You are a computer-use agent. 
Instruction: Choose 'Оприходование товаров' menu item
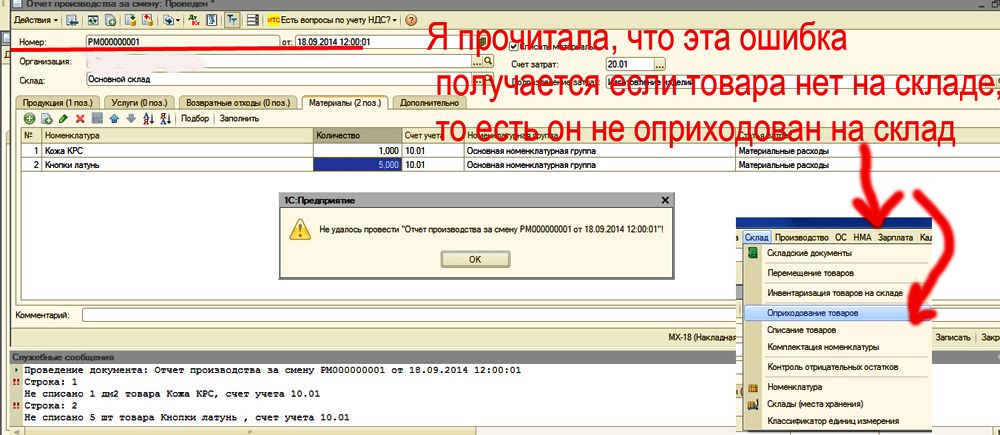(x=837, y=313)
